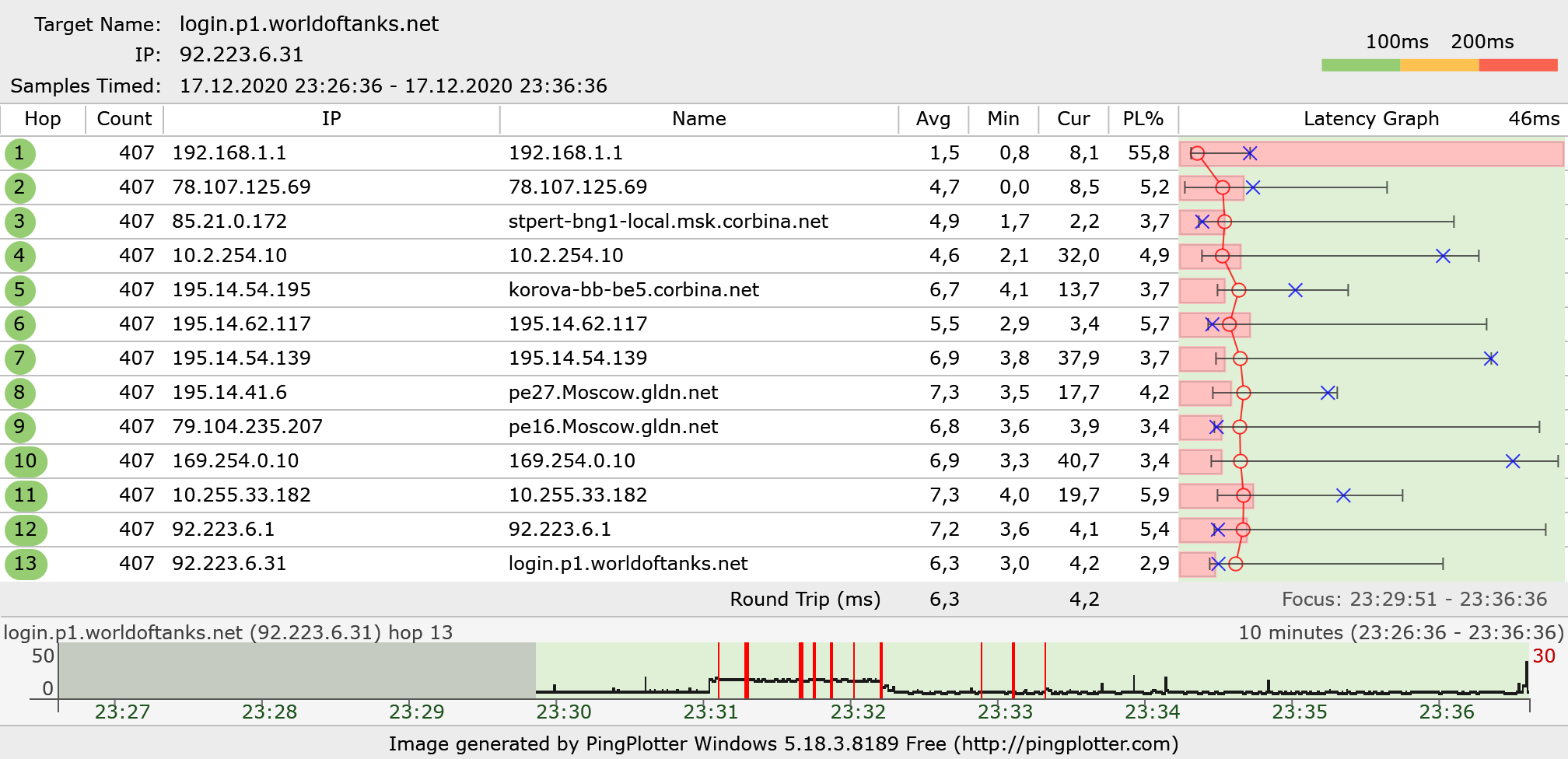
Task: Click the hop 5 green circle
Action: click(x=19, y=290)
